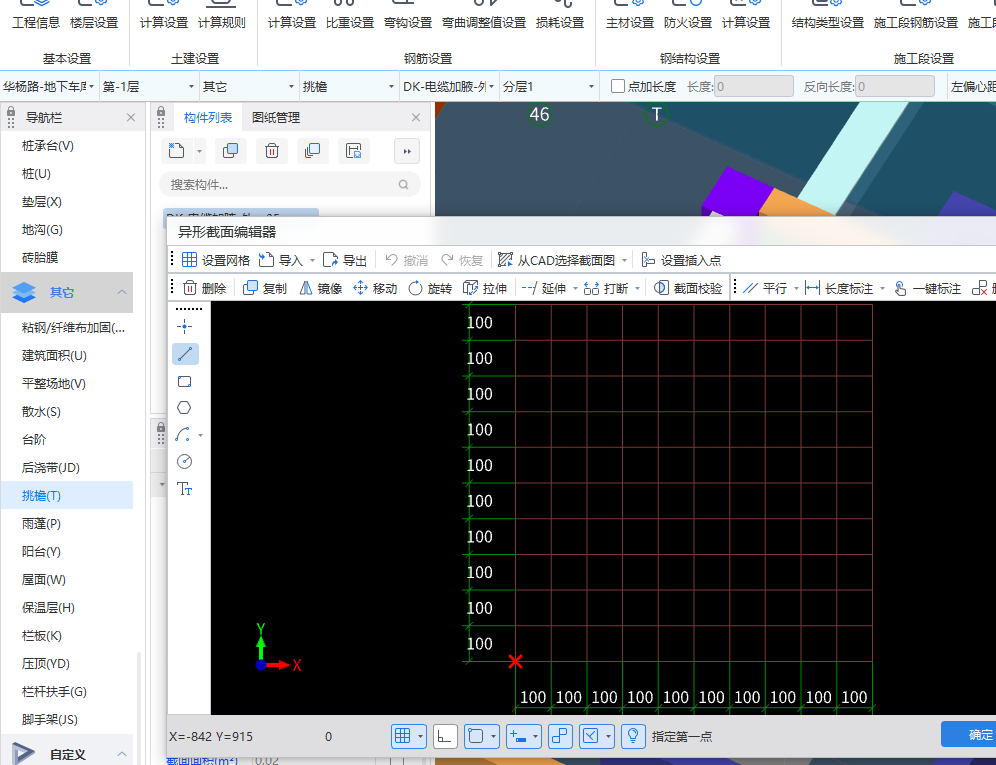Toggle lightbulb hint button in status bar
The width and height of the screenshot is (996, 765).
pyautogui.click(x=633, y=736)
